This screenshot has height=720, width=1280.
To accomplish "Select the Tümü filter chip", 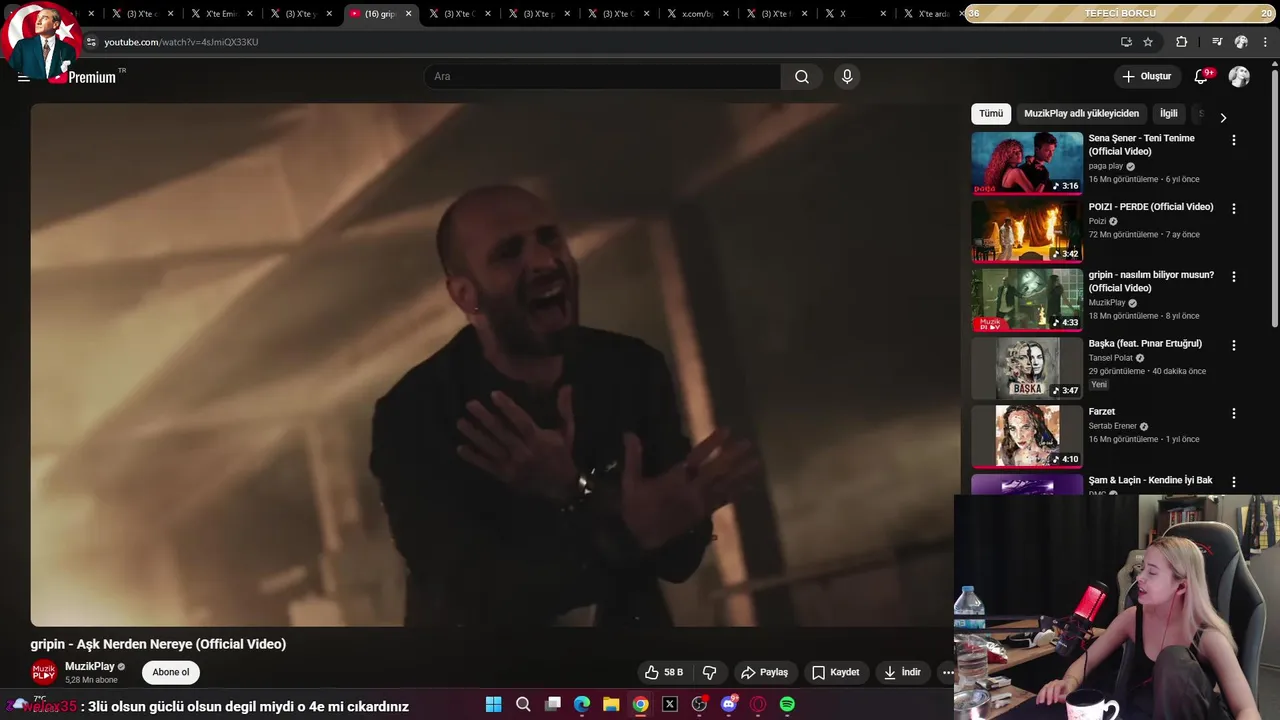I will 991,113.
